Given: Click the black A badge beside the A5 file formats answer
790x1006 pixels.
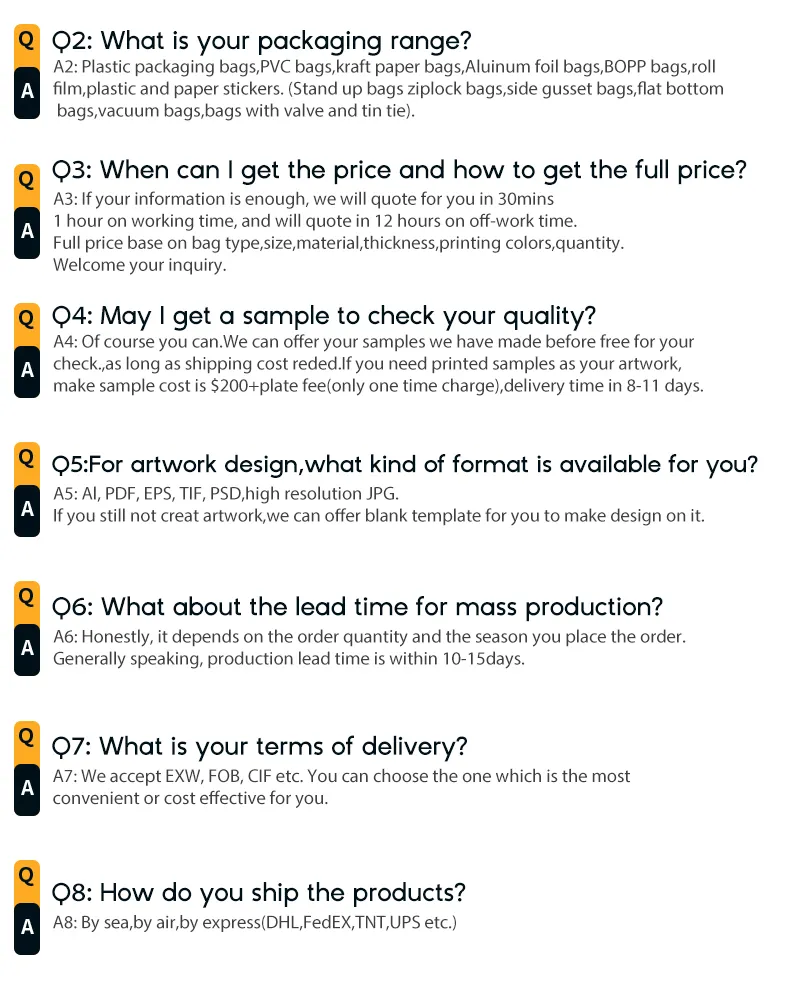Looking at the screenshot, I should coord(27,508).
